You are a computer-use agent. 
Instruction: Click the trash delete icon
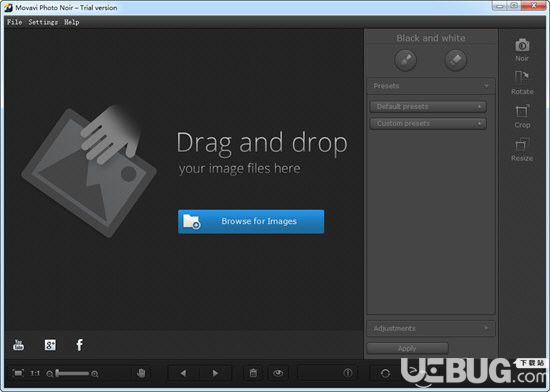click(x=253, y=373)
